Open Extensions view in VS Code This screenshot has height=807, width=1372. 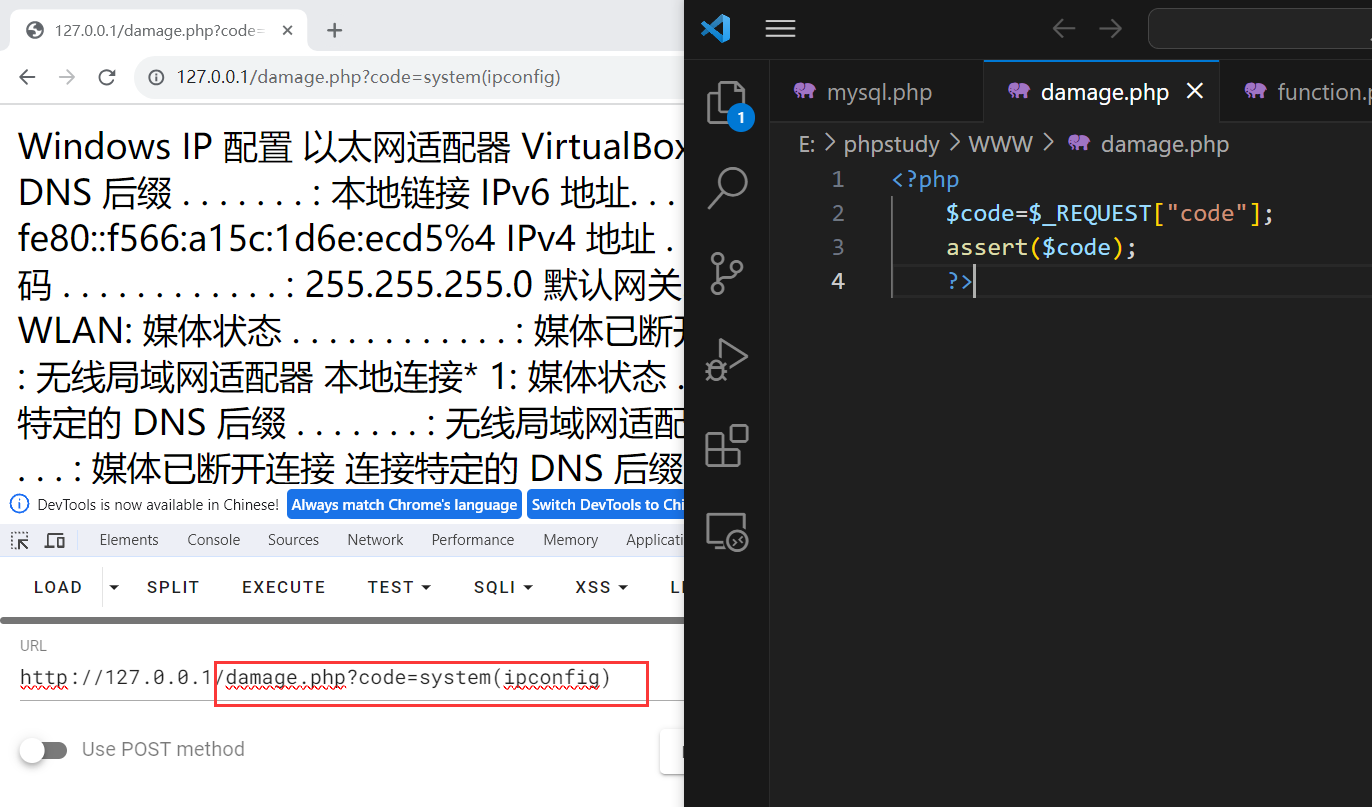728,446
